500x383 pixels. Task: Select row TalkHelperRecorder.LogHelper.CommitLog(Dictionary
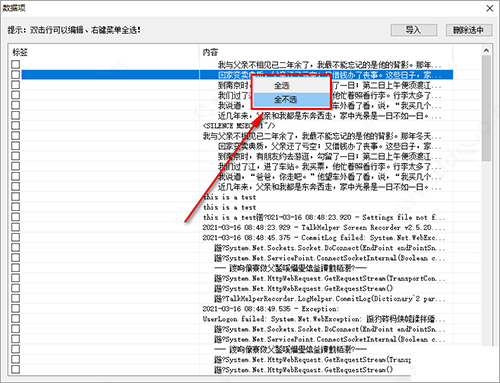coord(329,299)
